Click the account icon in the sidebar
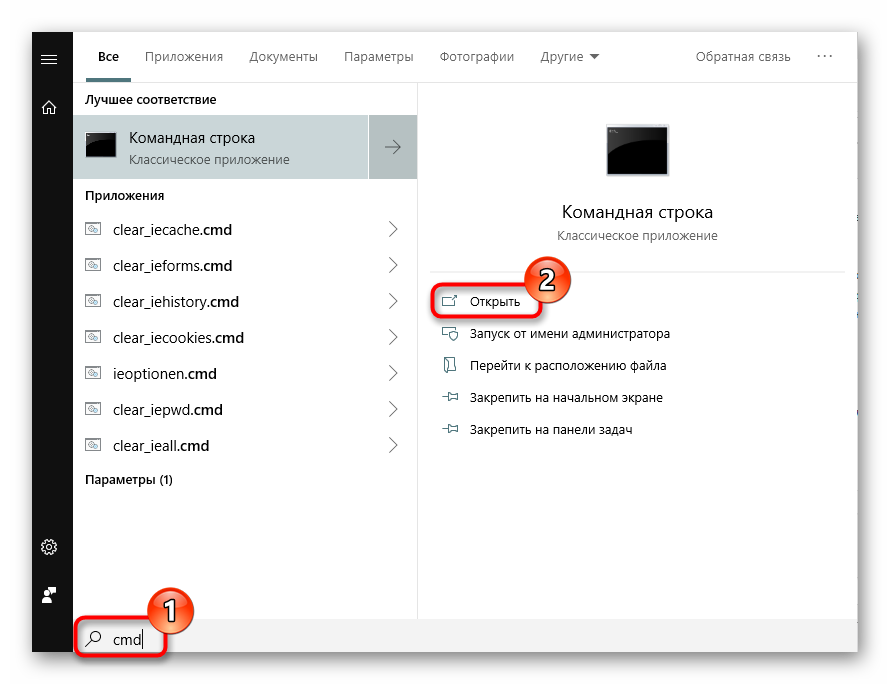Image resolution: width=890 pixels, height=684 pixels. (48, 595)
